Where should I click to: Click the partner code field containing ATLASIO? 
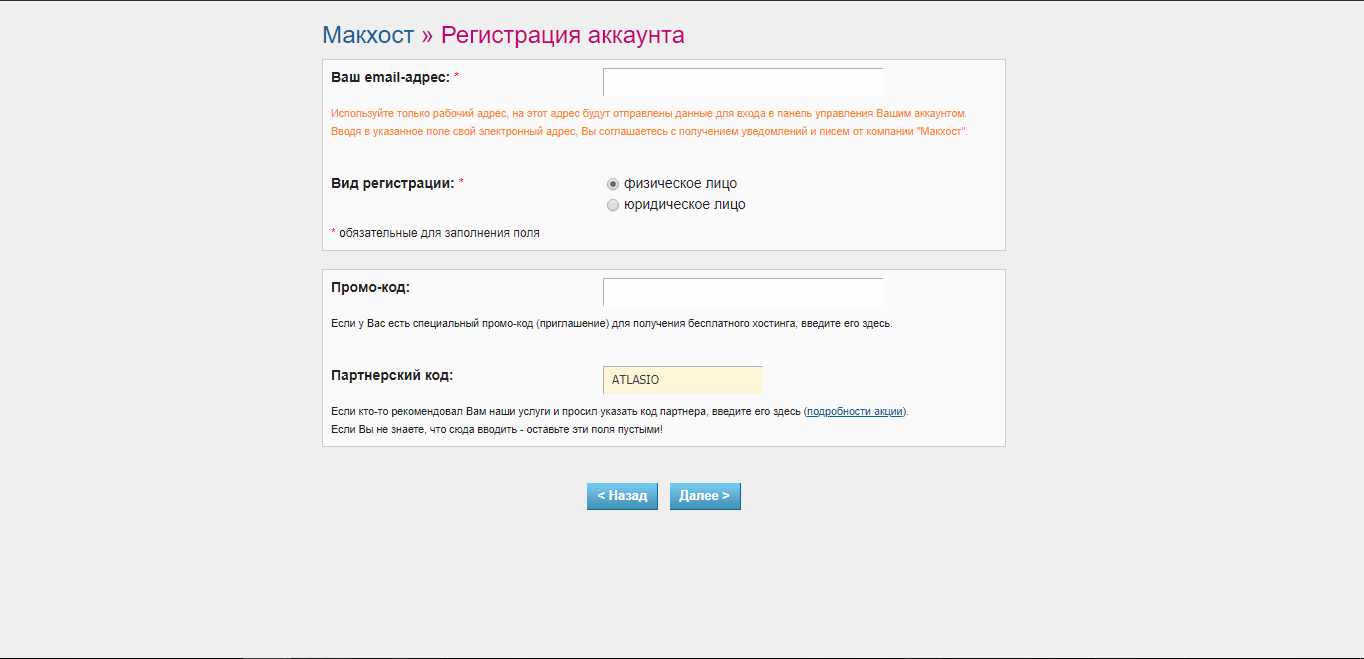pyautogui.click(x=682, y=380)
